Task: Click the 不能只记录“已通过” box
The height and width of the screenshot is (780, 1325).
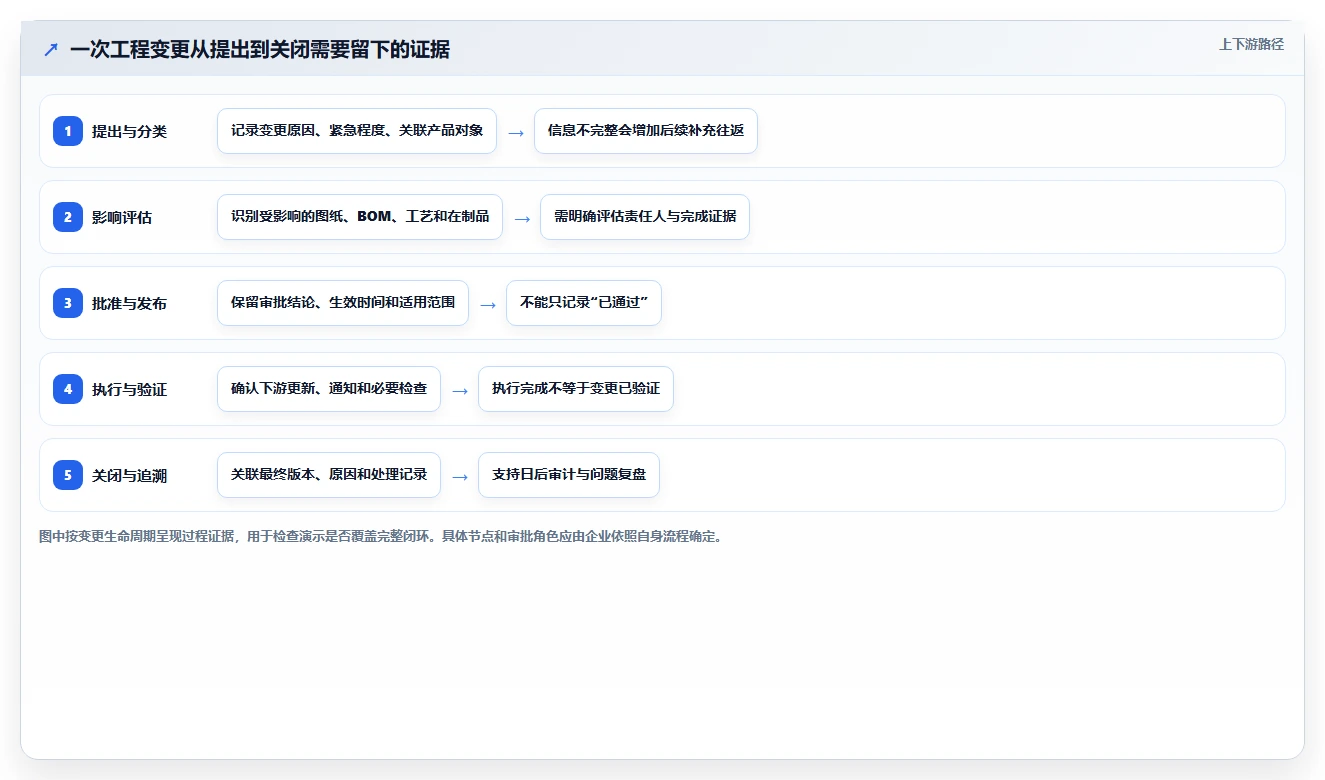Action: coord(584,303)
